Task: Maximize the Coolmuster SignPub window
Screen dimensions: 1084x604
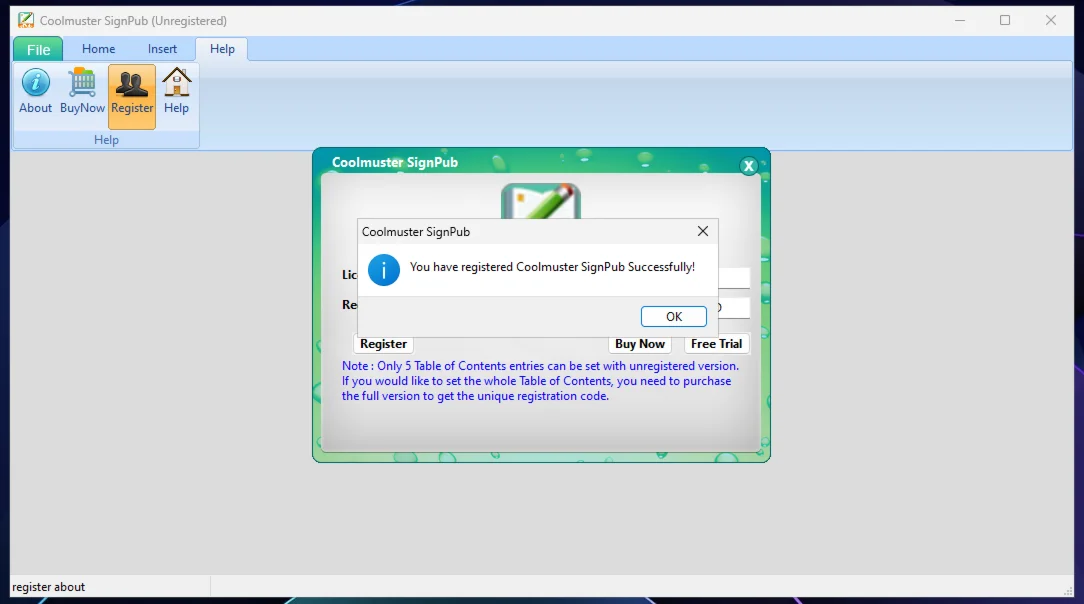Action: pos(1005,21)
